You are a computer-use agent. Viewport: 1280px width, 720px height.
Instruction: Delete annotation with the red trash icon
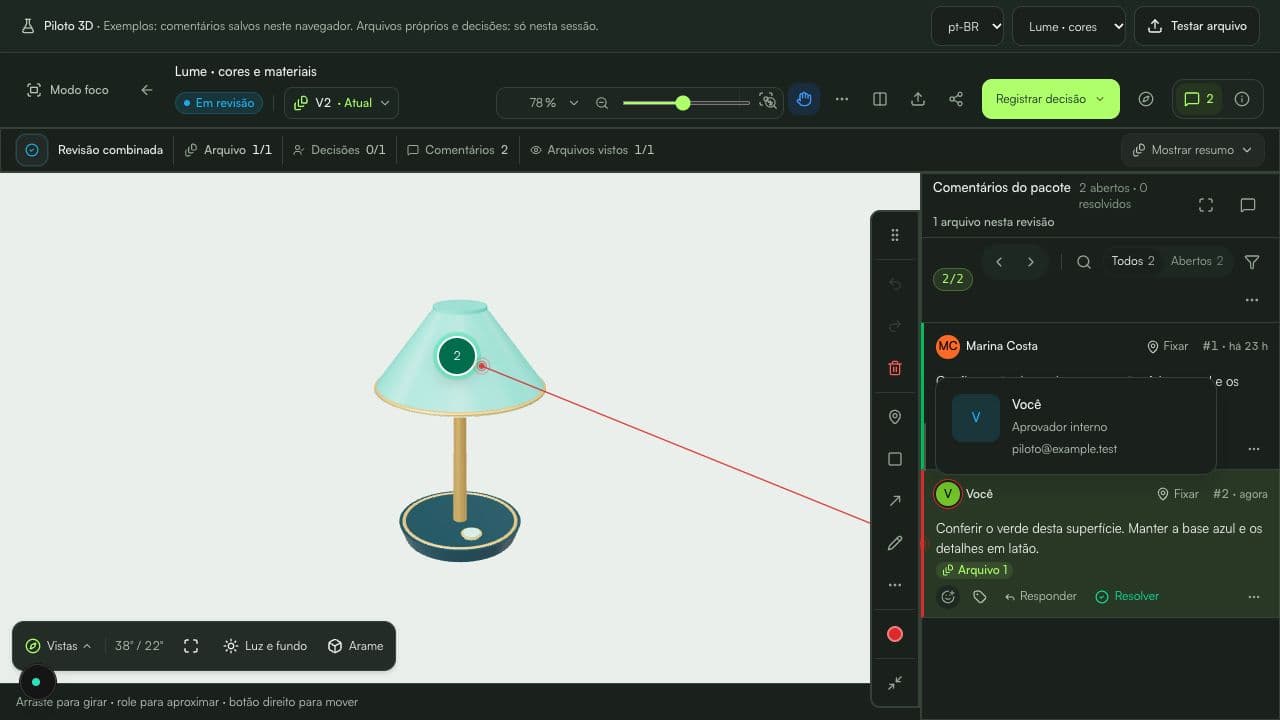pyautogui.click(x=895, y=368)
